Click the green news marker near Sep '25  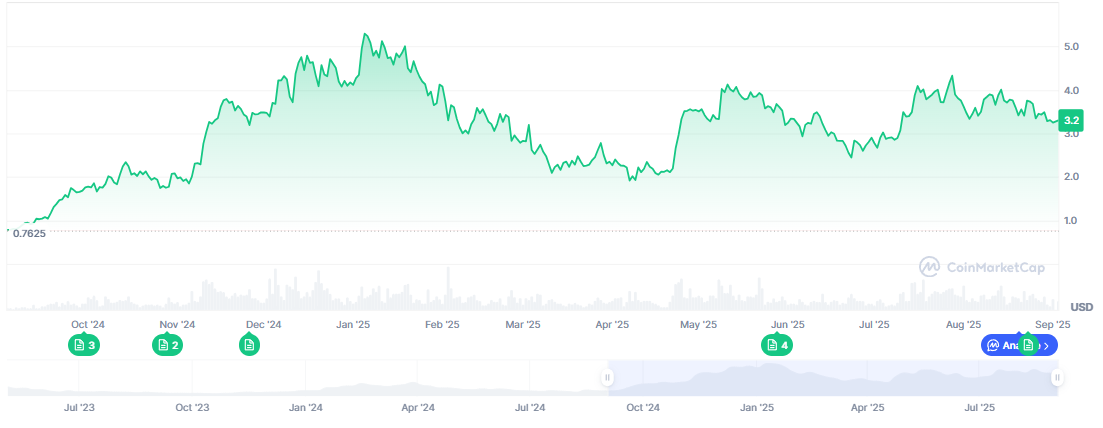pos(1027,345)
